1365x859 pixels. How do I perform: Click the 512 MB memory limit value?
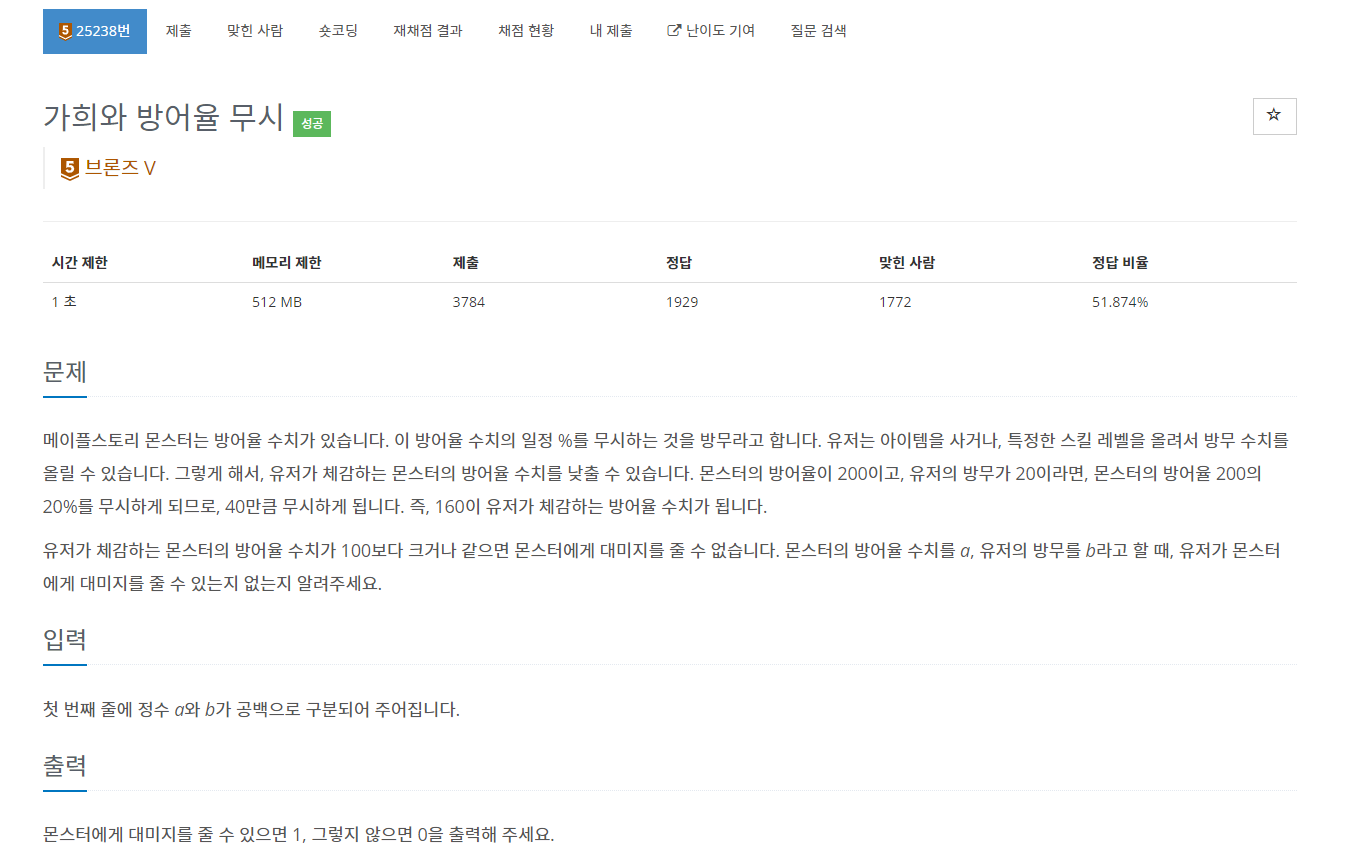(277, 302)
